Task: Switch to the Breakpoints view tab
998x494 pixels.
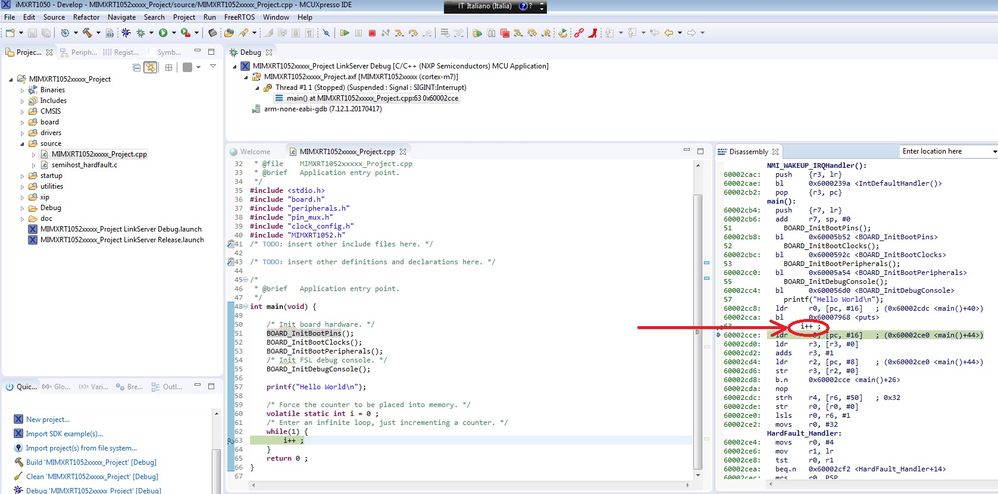Action: (126, 386)
